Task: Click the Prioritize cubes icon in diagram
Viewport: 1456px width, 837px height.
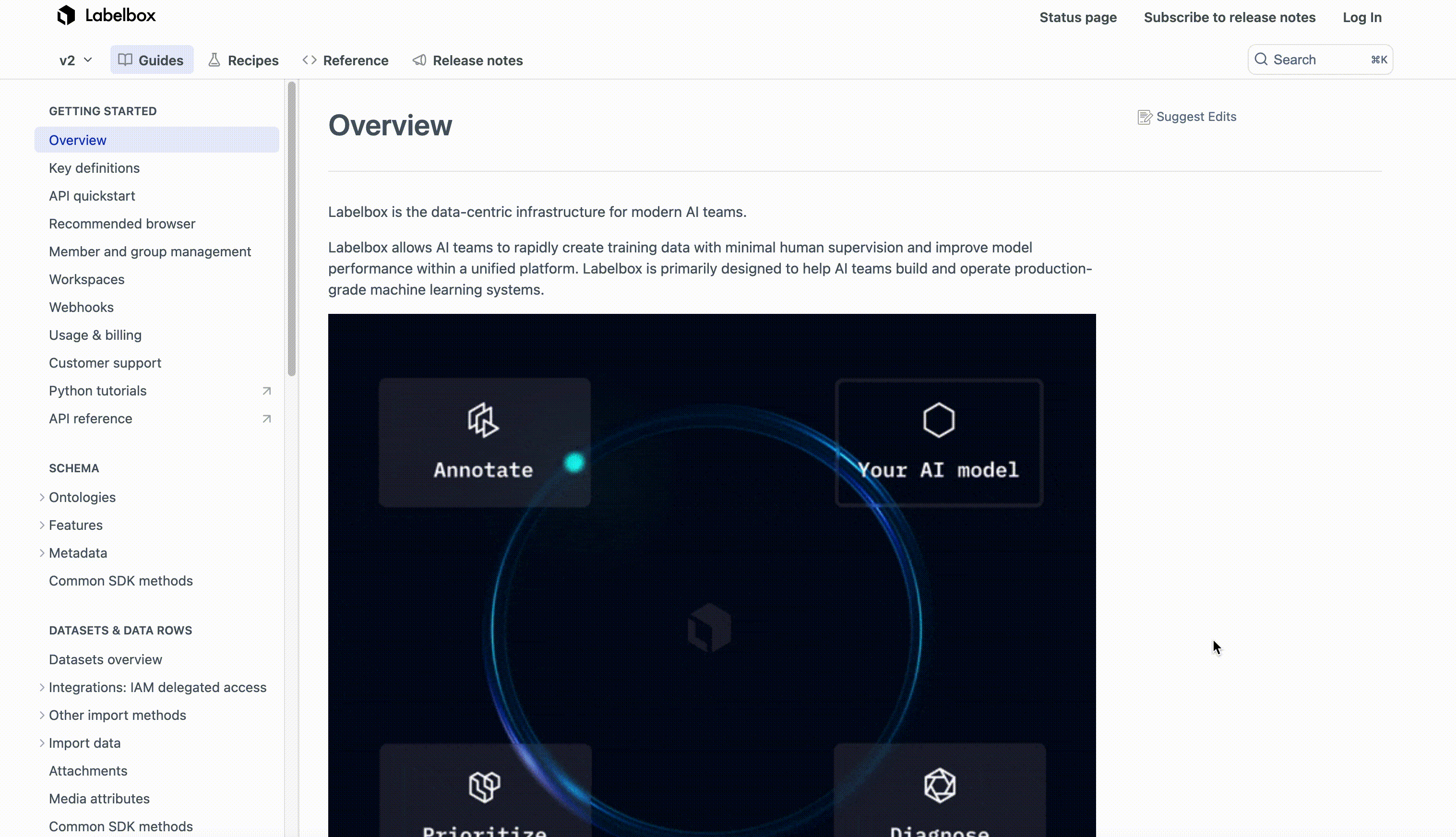Action: click(484, 787)
